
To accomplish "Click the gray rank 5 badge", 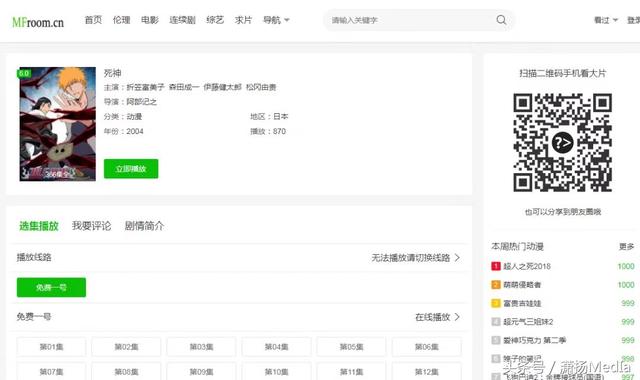I will point(496,340).
